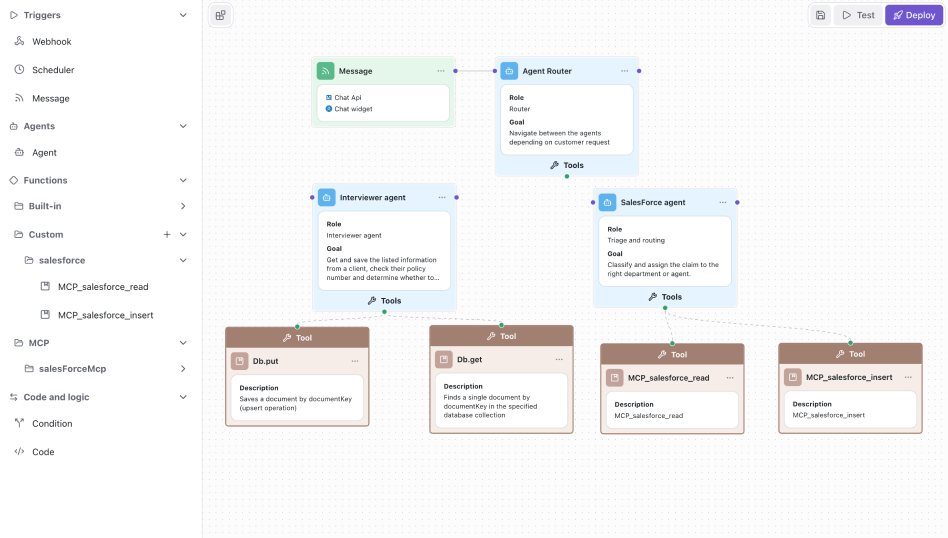Click Interviewer agent goal text
The width and height of the screenshot is (948, 538).
tap(383, 269)
